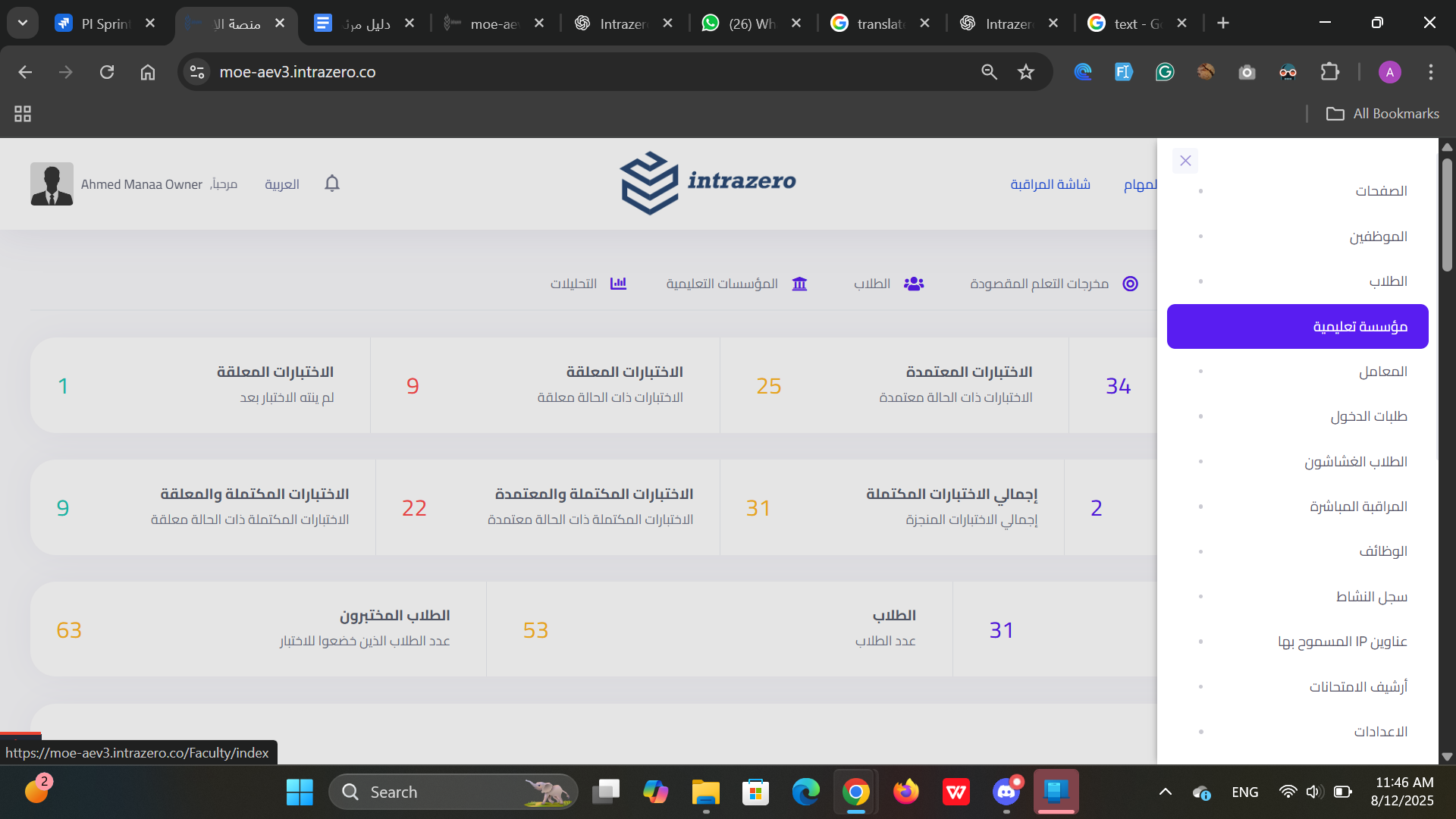The height and width of the screenshot is (819, 1456).
Task: Bookmark this page with star icon
Action: tap(1025, 72)
